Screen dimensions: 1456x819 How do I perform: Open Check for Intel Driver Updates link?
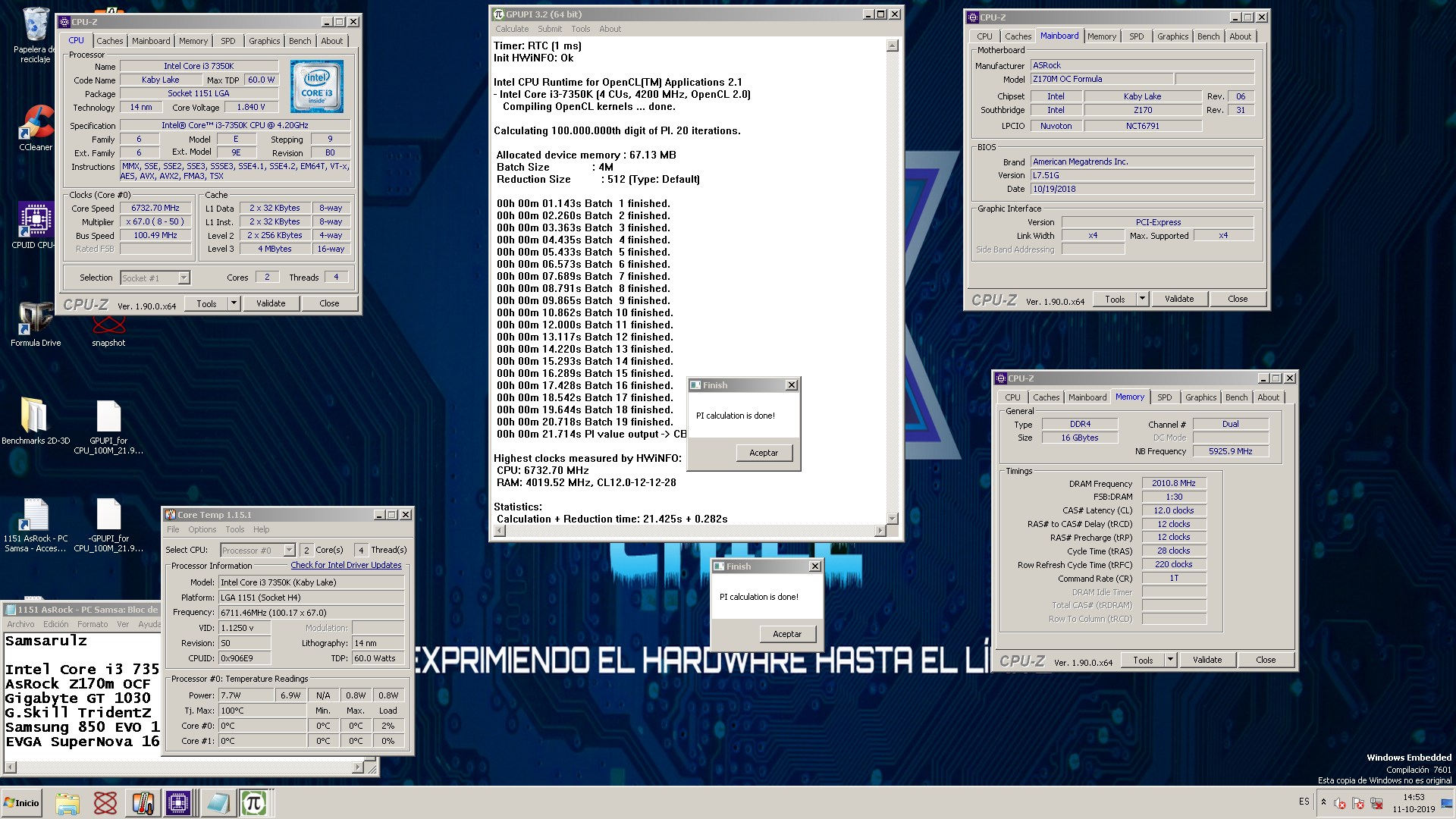[346, 565]
